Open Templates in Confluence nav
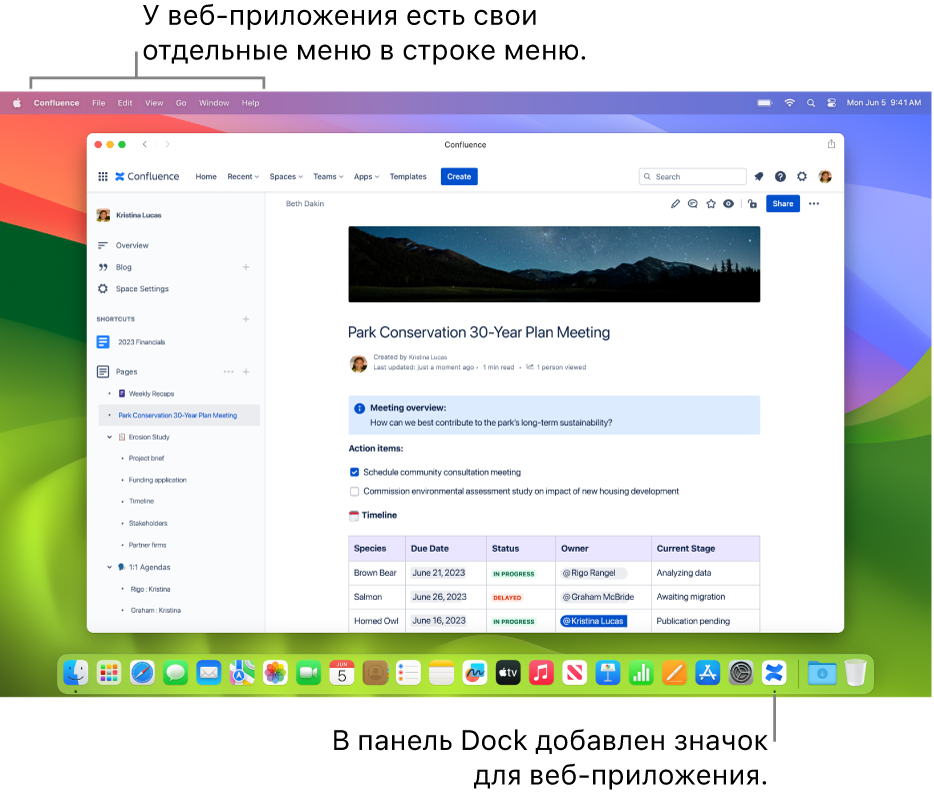The image size is (934, 801). click(408, 176)
